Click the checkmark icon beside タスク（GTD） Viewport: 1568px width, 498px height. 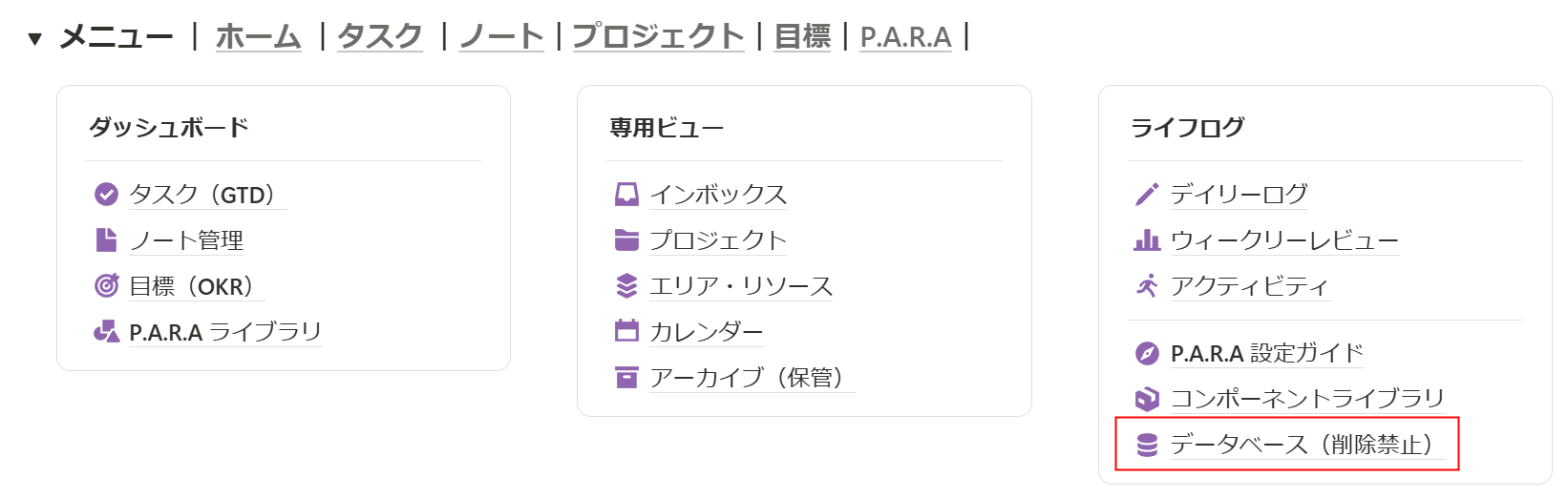coord(106,195)
